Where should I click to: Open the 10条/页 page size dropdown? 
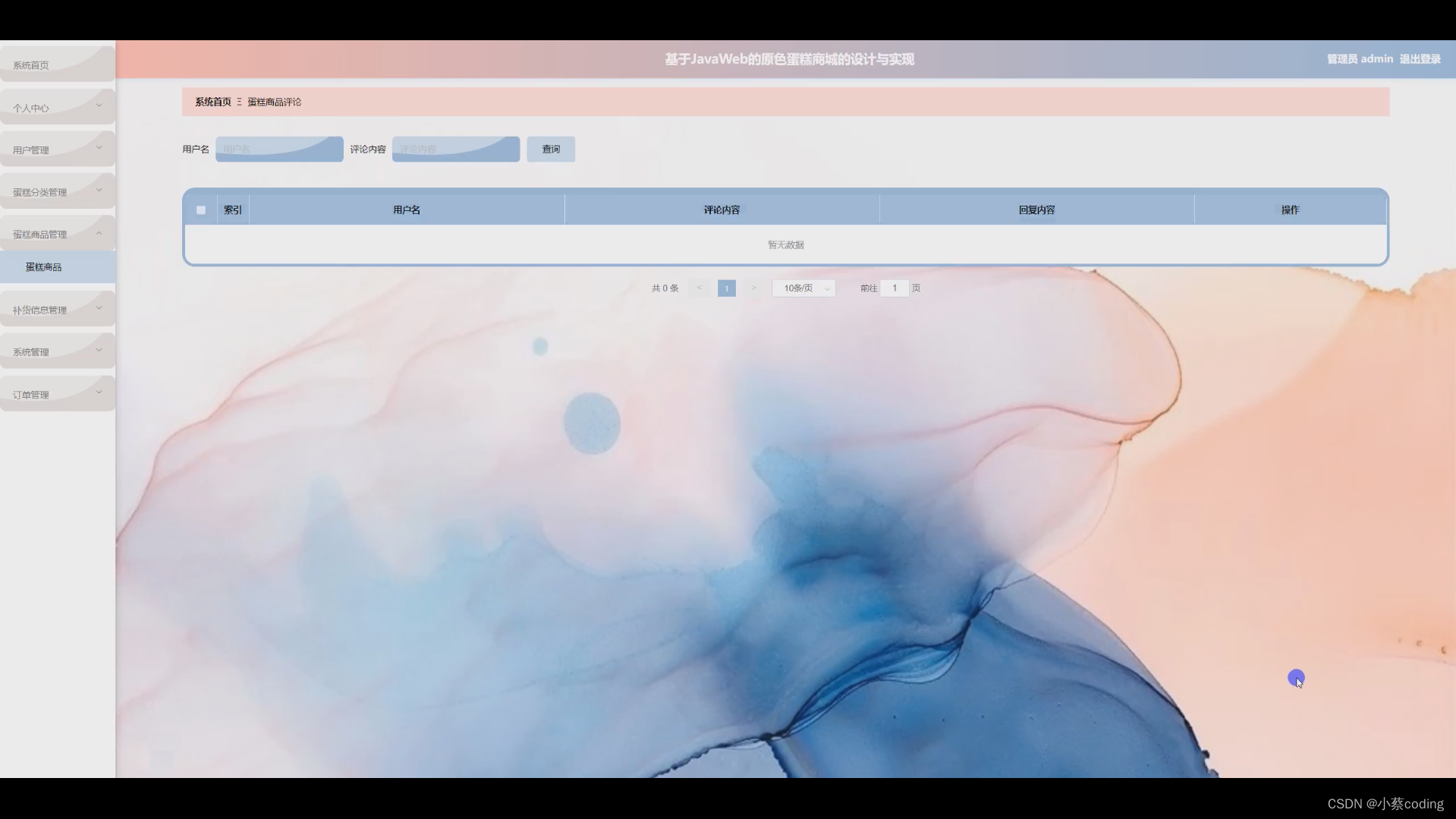(803, 288)
